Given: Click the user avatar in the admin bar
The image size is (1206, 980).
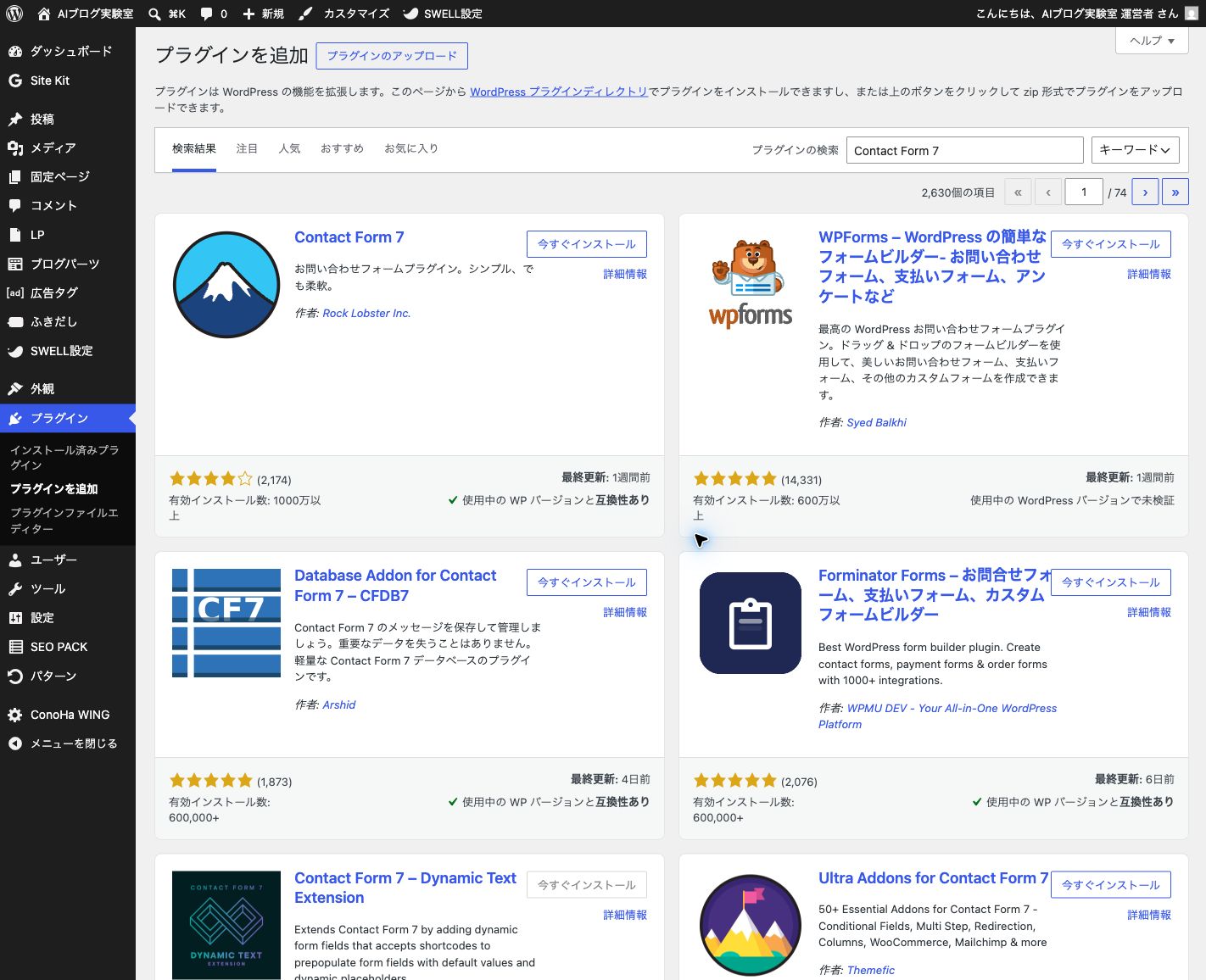Looking at the screenshot, I should 1192,14.
